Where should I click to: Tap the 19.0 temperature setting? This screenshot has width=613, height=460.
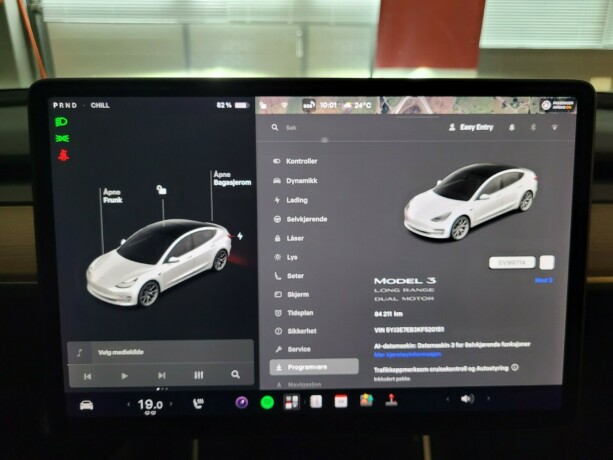[x=150, y=404]
